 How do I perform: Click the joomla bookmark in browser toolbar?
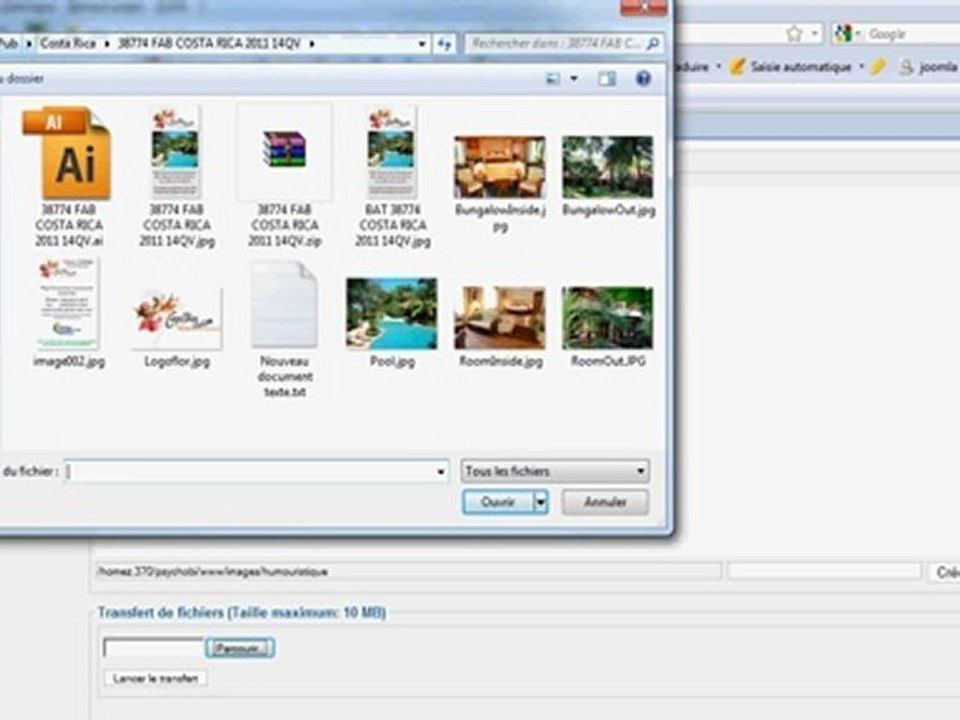click(x=928, y=67)
